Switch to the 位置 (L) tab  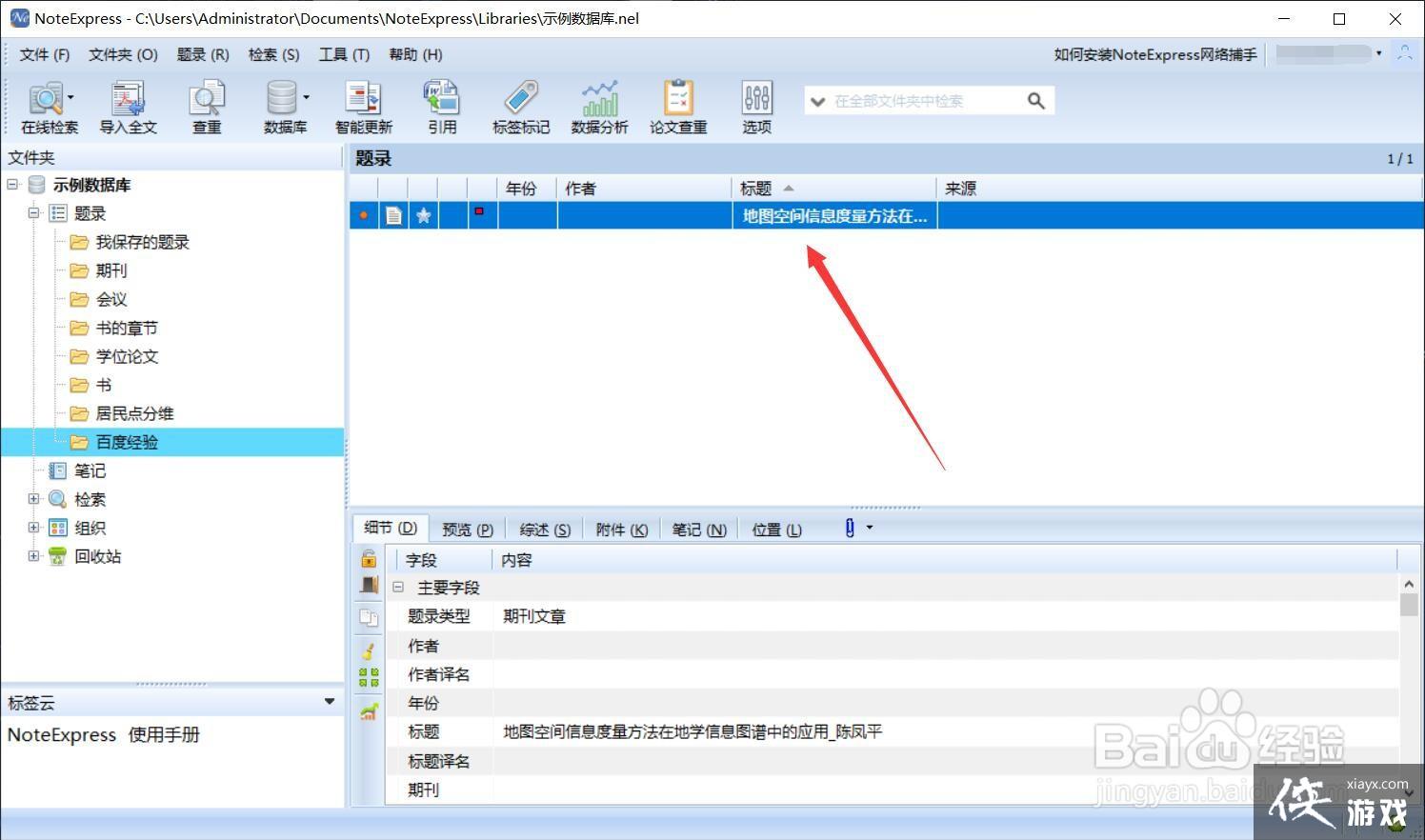click(776, 530)
